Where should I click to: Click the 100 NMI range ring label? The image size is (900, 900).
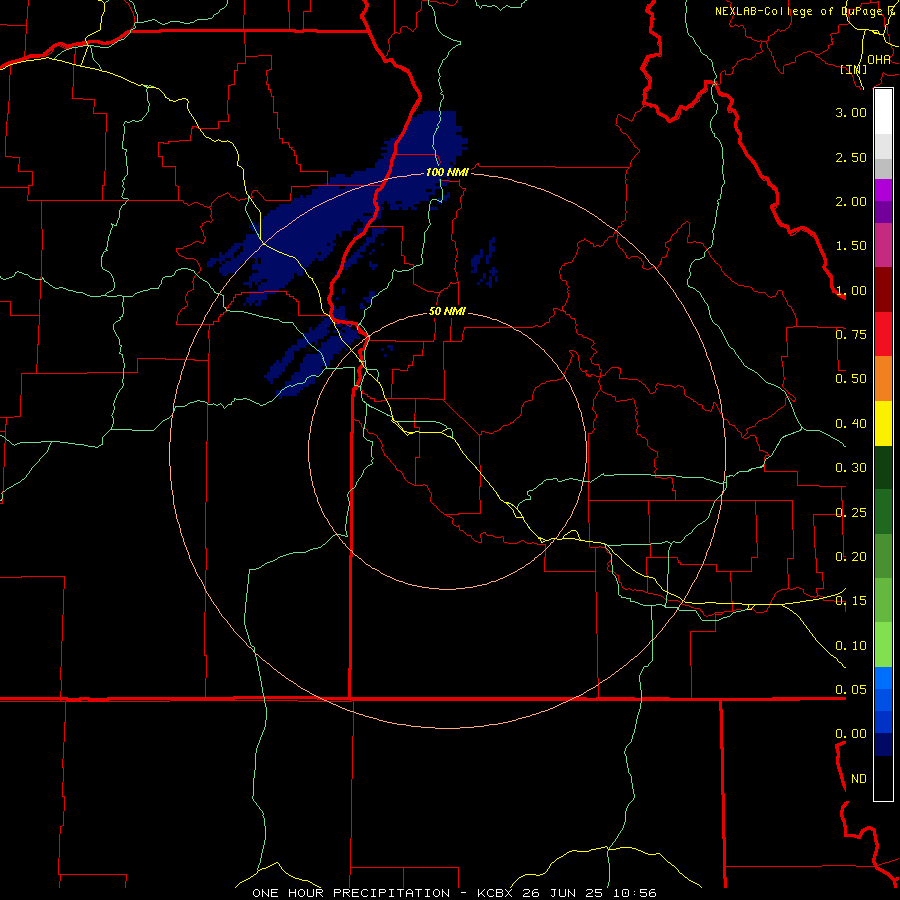pyautogui.click(x=447, y=172)
